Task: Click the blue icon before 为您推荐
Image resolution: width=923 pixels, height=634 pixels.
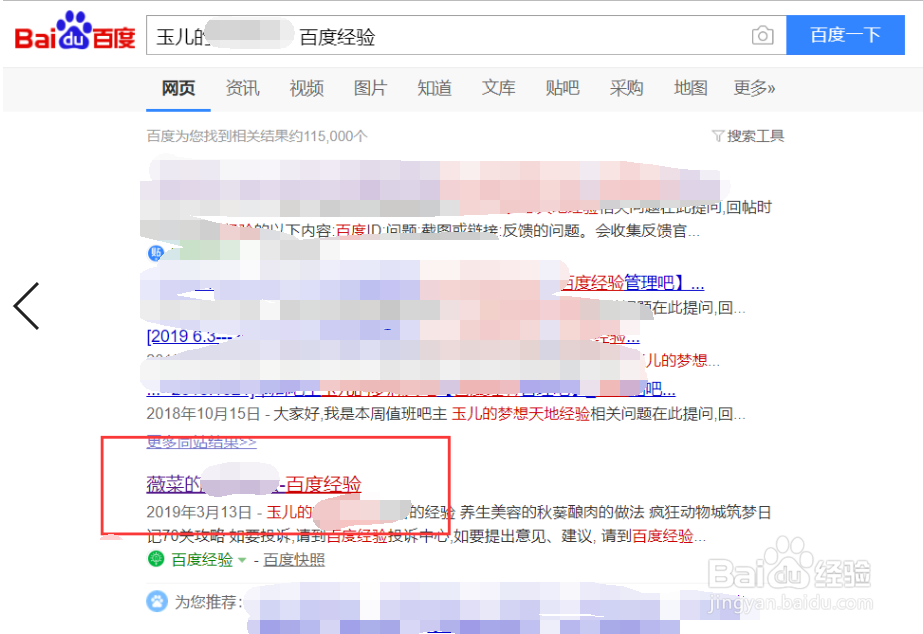Action: tap(155, 601)
